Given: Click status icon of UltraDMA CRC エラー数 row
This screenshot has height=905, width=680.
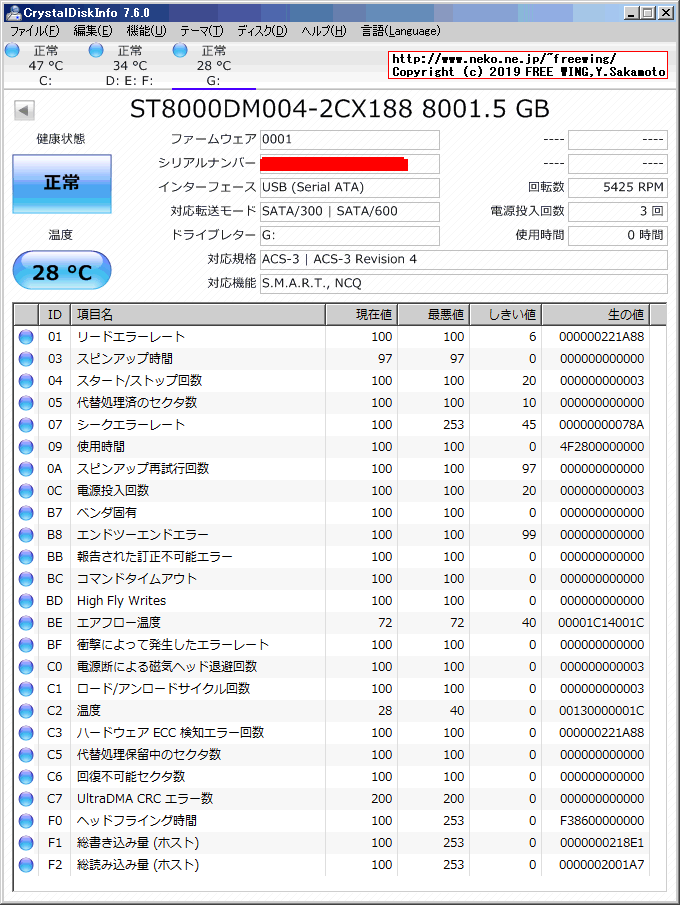Looking at the screenshot, I should click(x=26, y=799).
